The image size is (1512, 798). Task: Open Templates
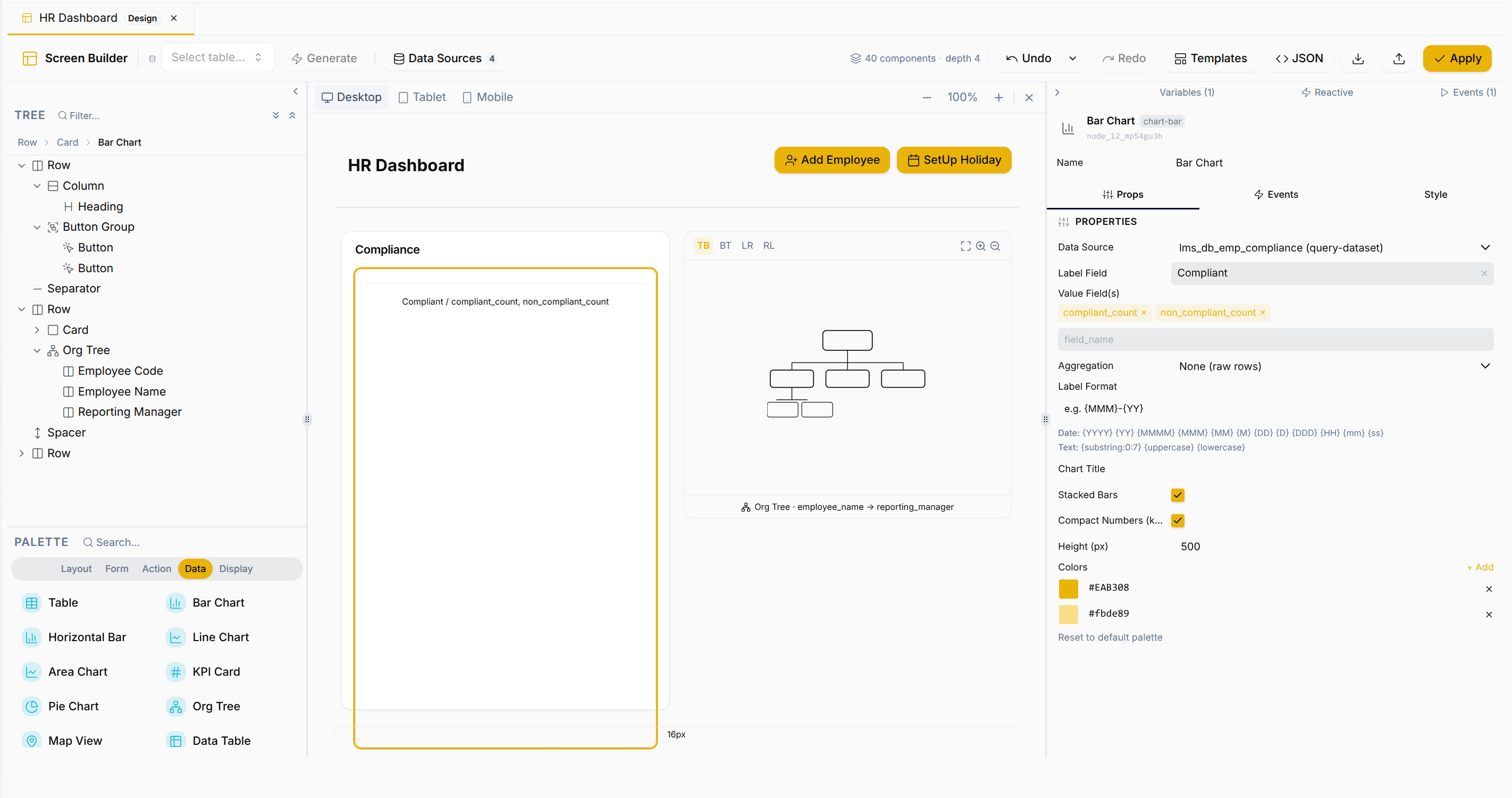(x=1211, y=58)
